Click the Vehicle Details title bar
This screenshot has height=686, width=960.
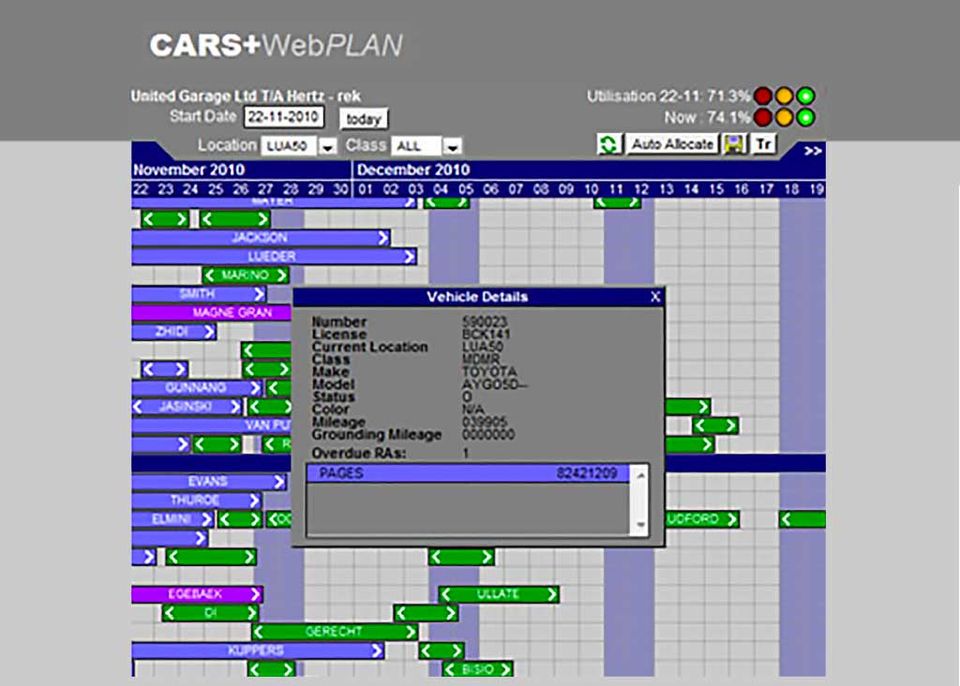pos(478,297)
